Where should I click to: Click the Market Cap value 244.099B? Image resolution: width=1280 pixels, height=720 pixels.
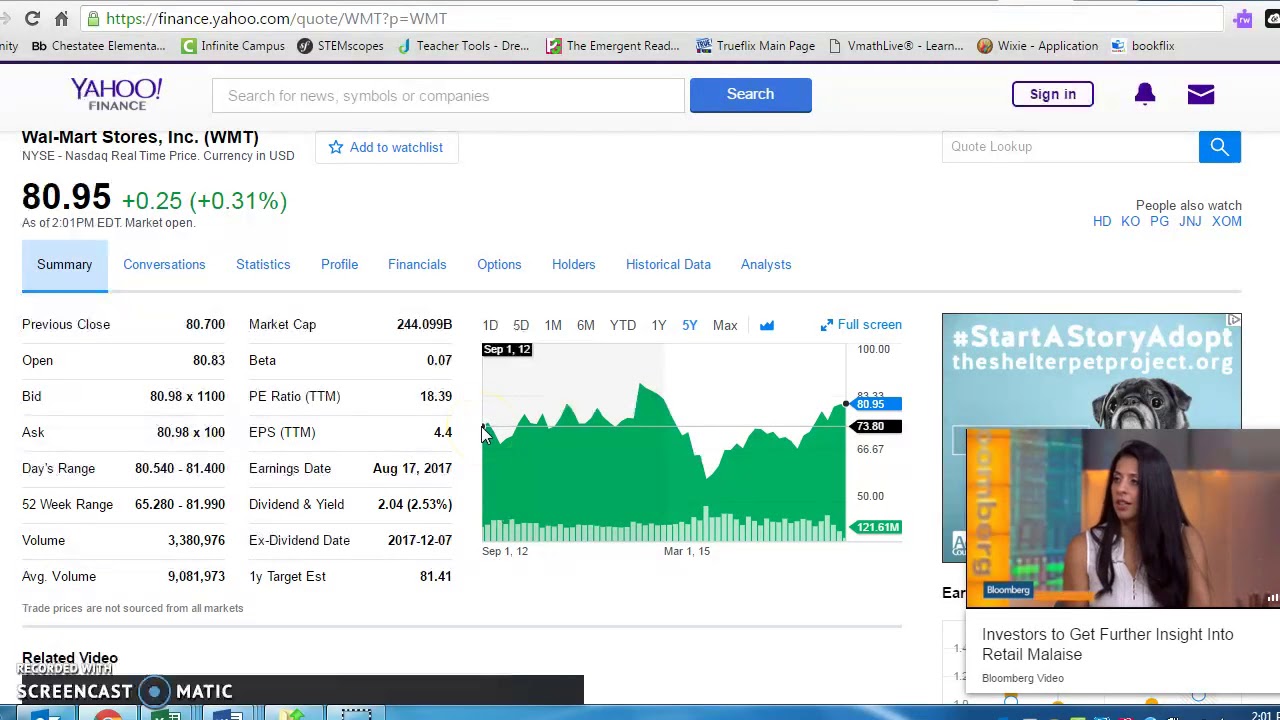click(x=424, y=324)
